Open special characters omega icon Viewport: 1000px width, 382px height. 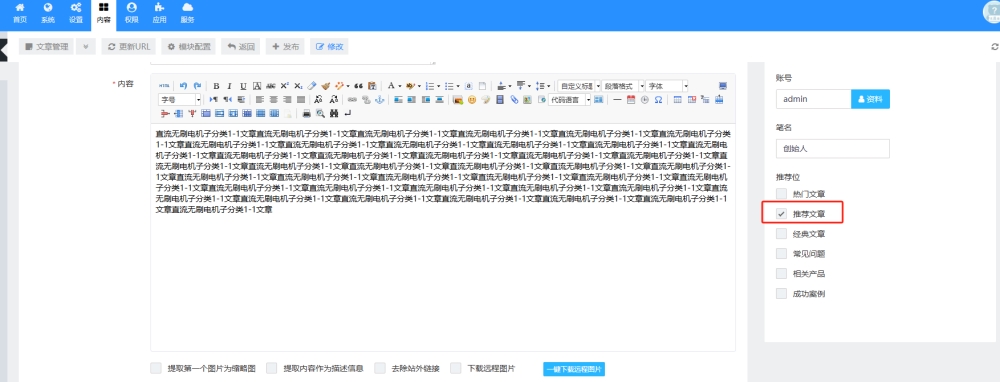(658, 99)
